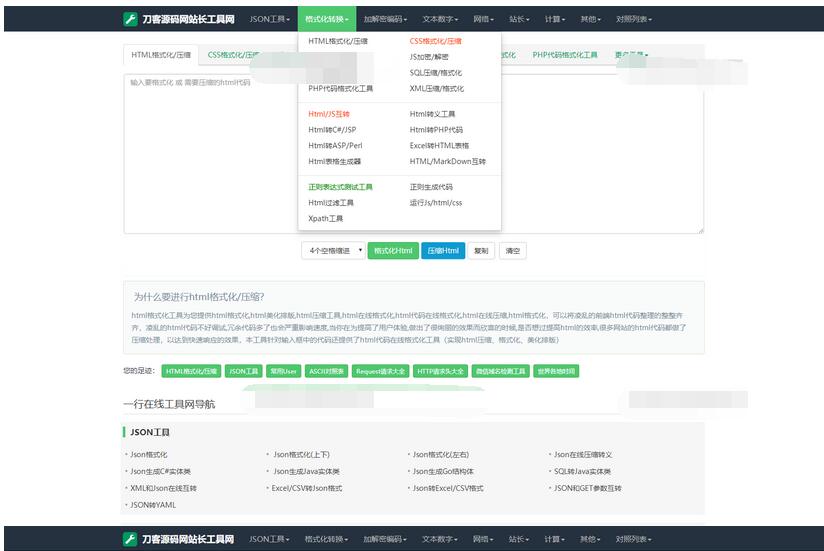Choose HTML/MarkDown互转 menu item
The height and width of the screenshot is (551, 824).
(447, 161)
